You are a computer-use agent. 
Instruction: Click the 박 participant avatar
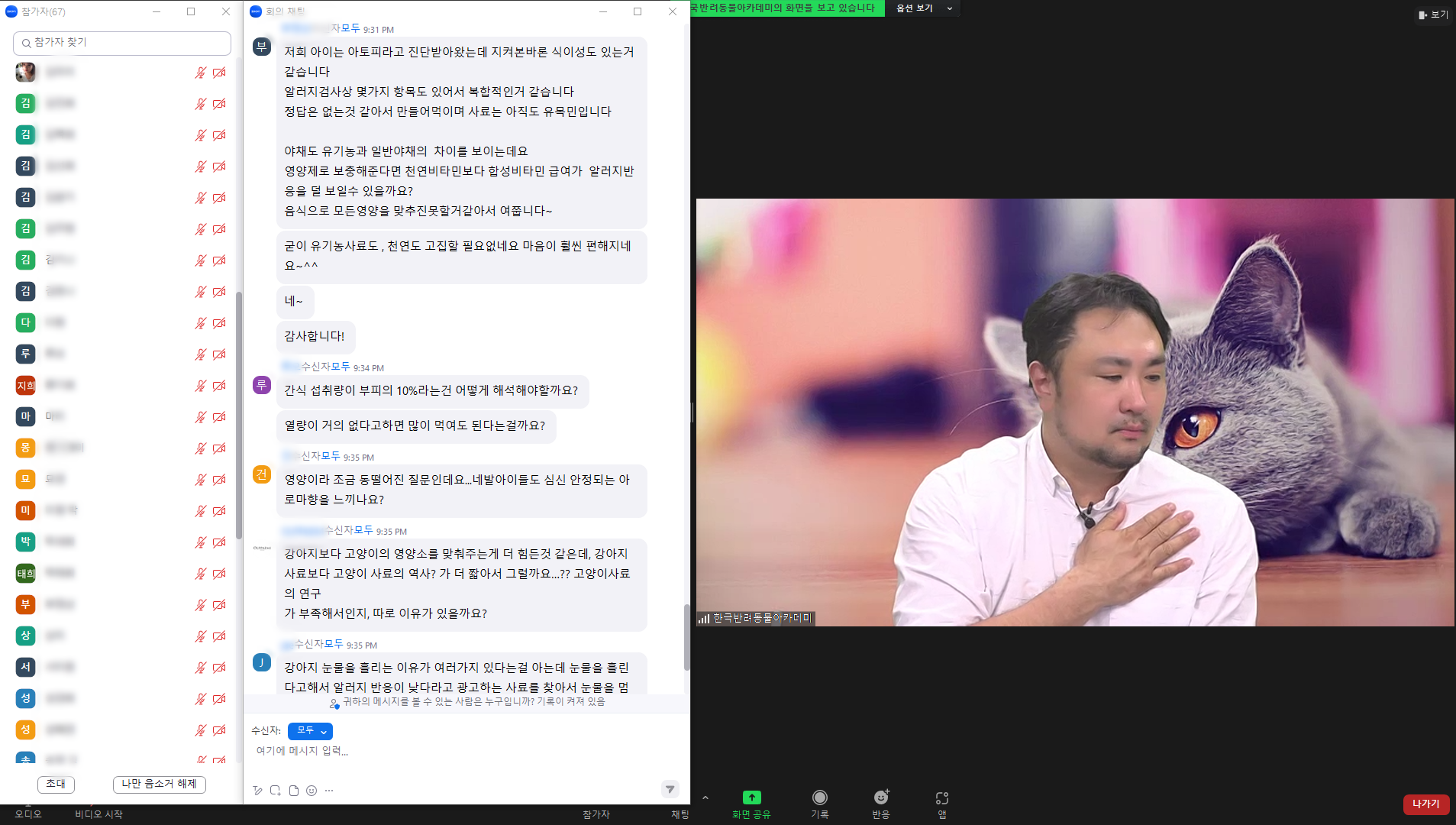(25, 542)
